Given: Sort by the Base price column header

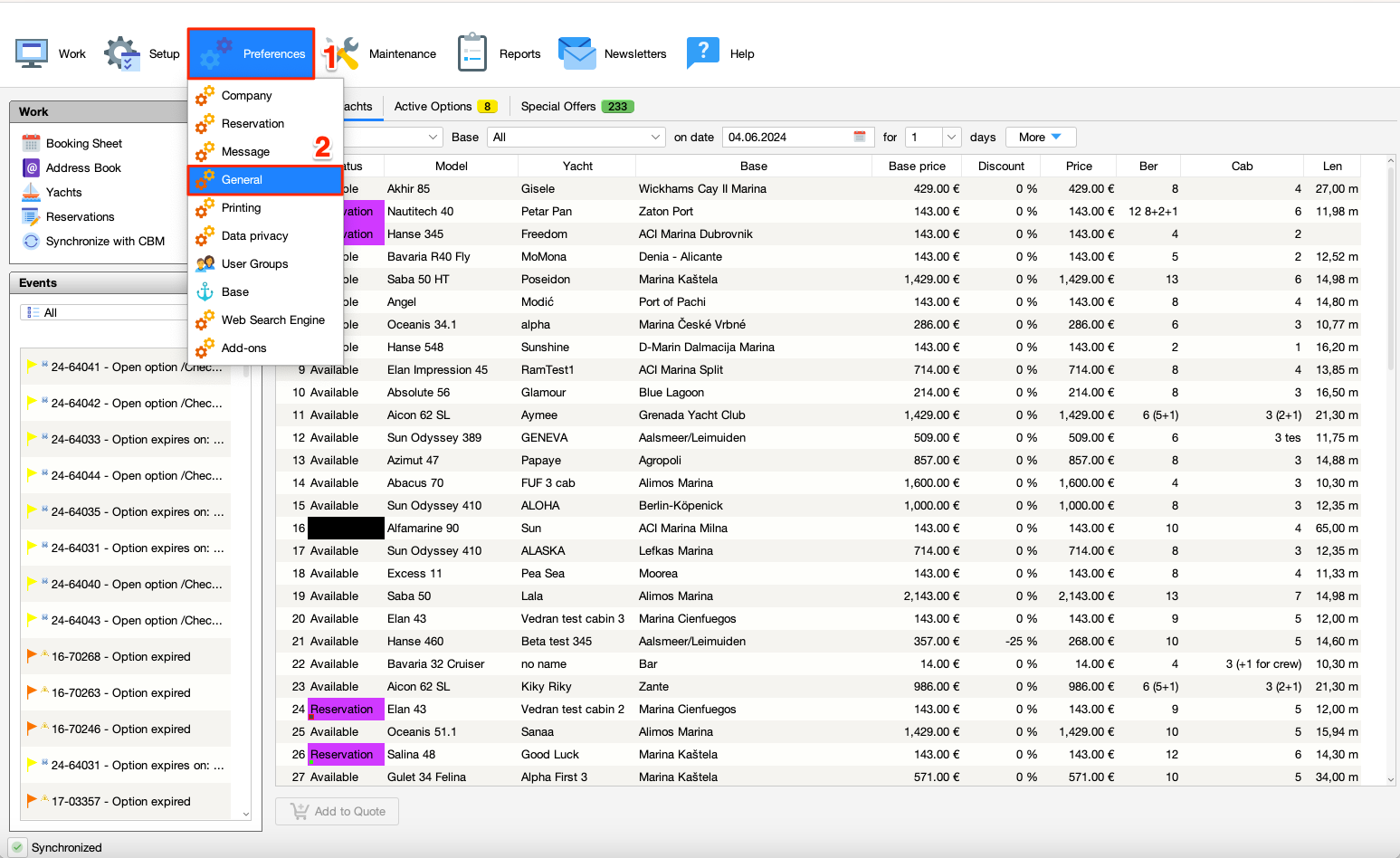Looking at the screenshot, I should click(917, 166).
